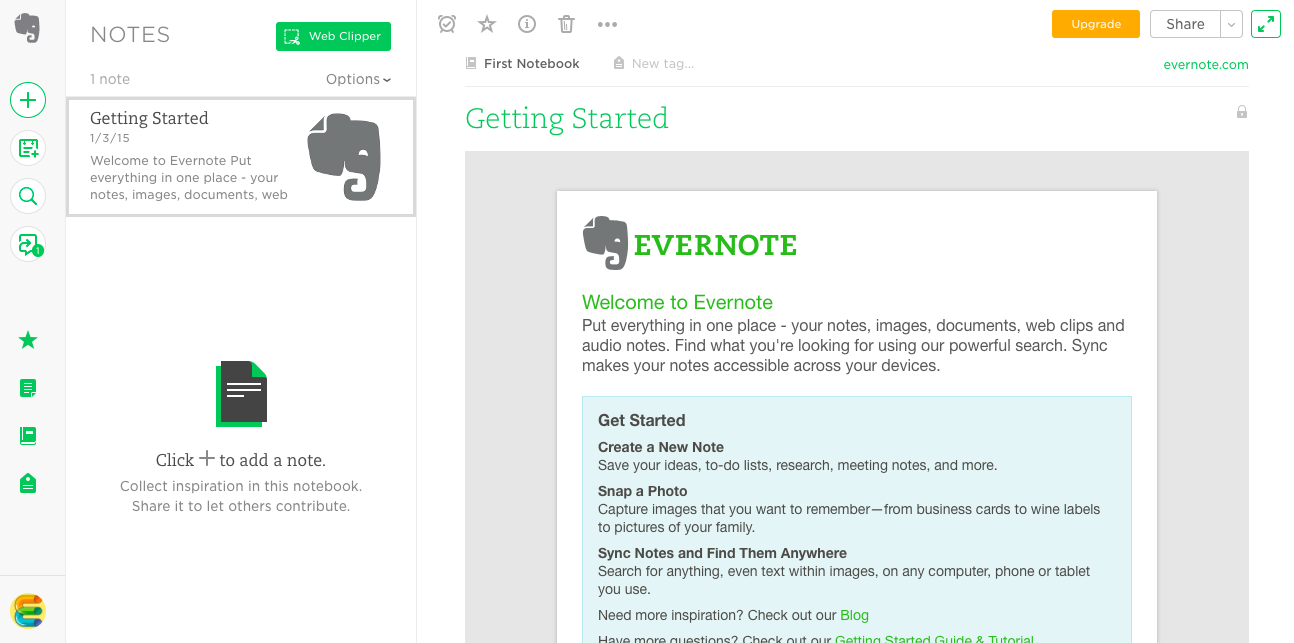Click the Welcome to Evernote heading

677,302
